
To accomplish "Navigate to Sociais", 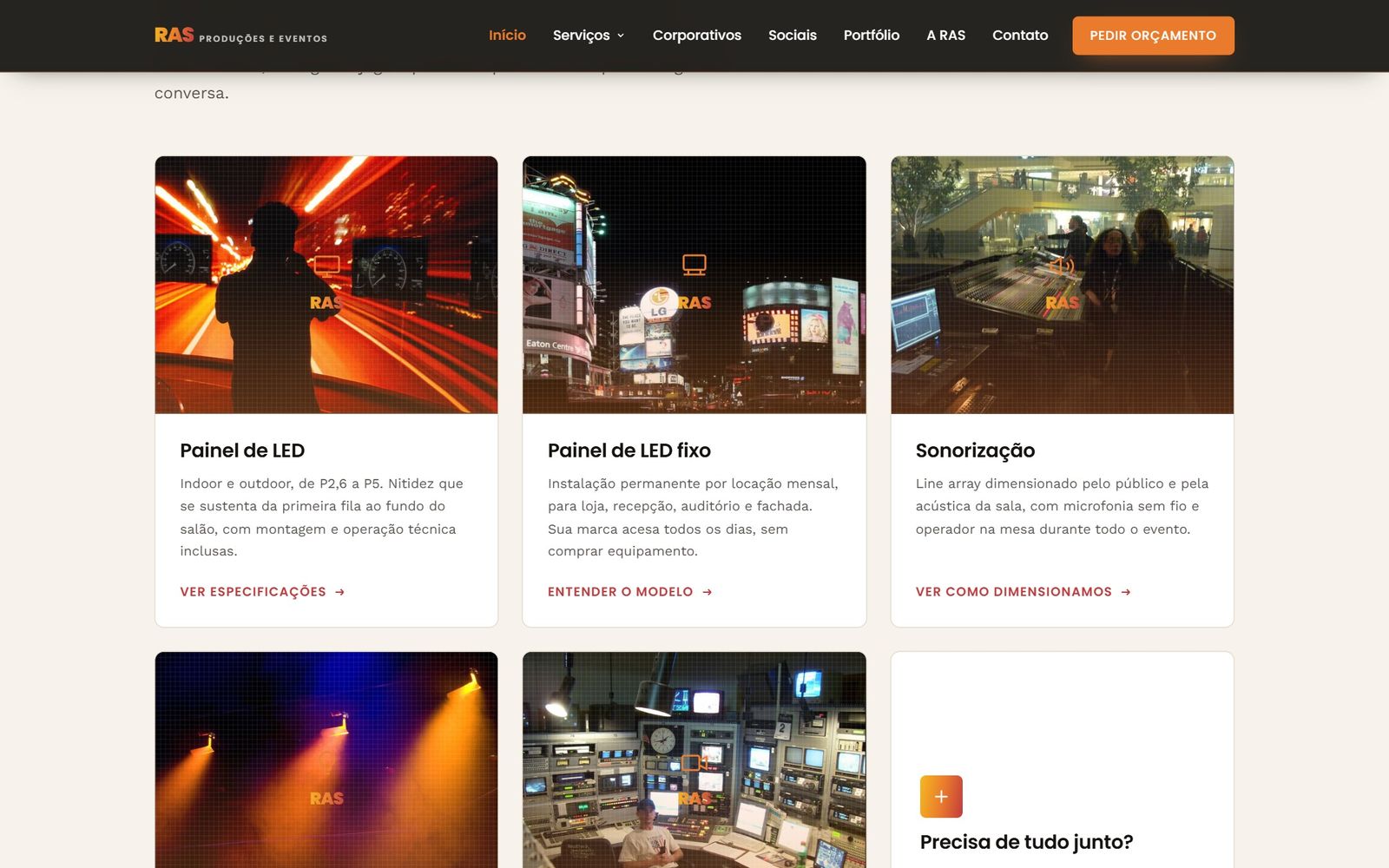I will tap(793, 36).
